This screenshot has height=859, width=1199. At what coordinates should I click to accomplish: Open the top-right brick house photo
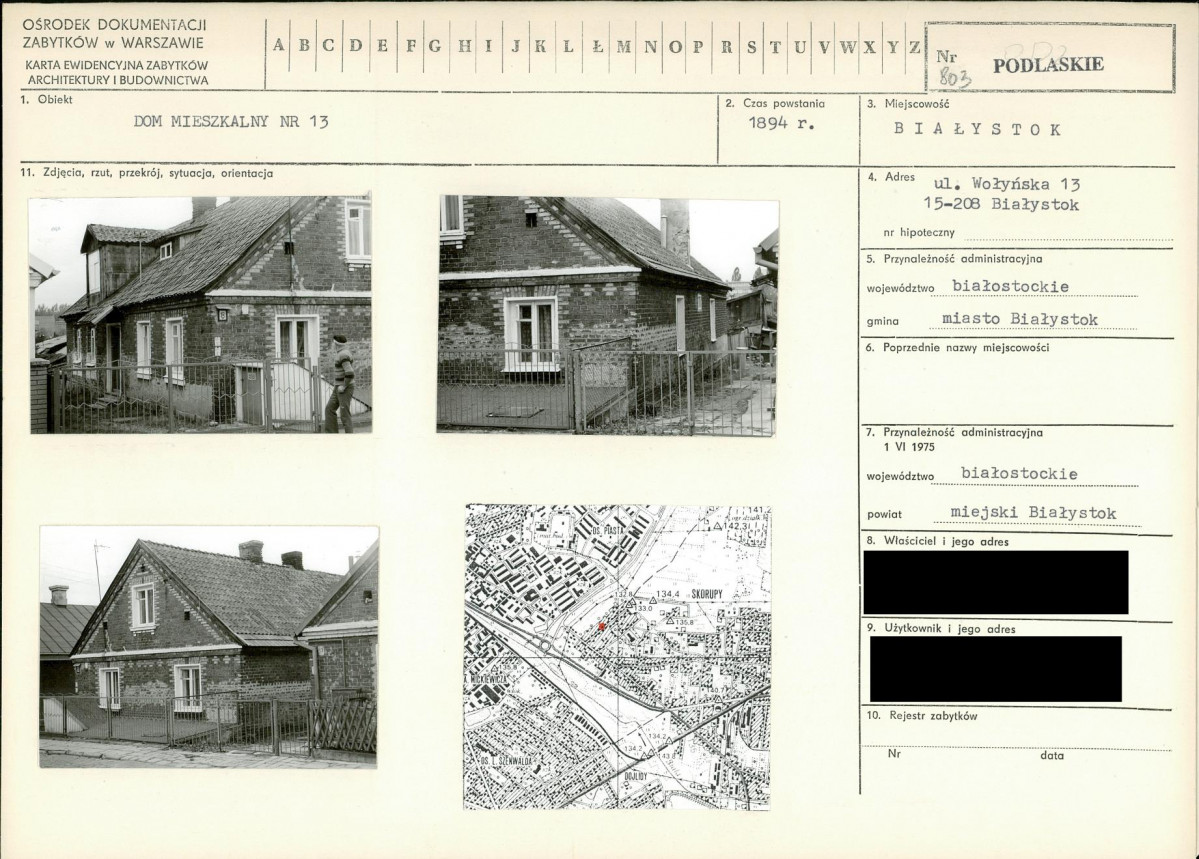pos(607,315)
